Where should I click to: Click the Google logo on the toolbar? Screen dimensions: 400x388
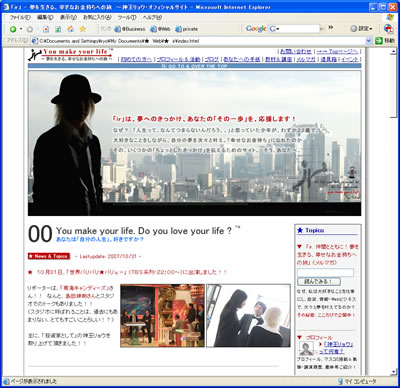(256, 29)
